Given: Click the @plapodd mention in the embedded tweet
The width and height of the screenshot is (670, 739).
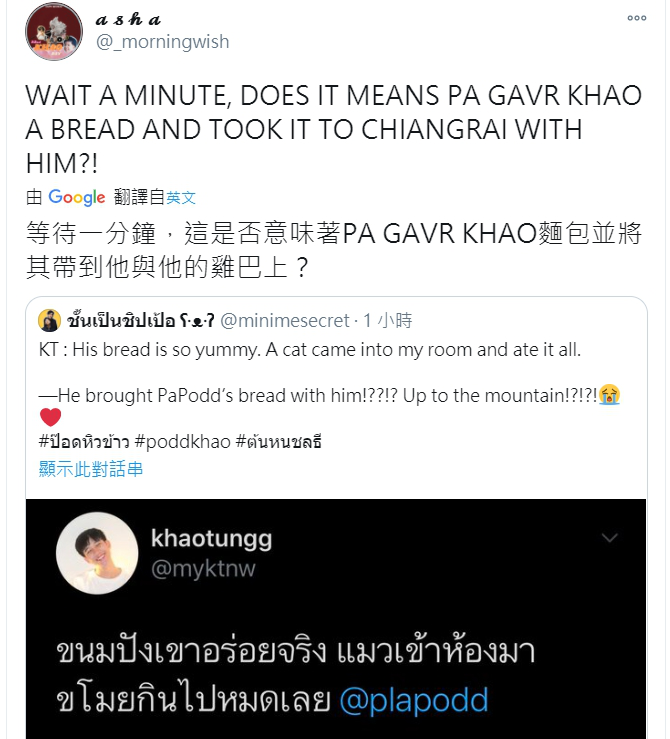Looking at the screenshot, I should coord(414,699).
